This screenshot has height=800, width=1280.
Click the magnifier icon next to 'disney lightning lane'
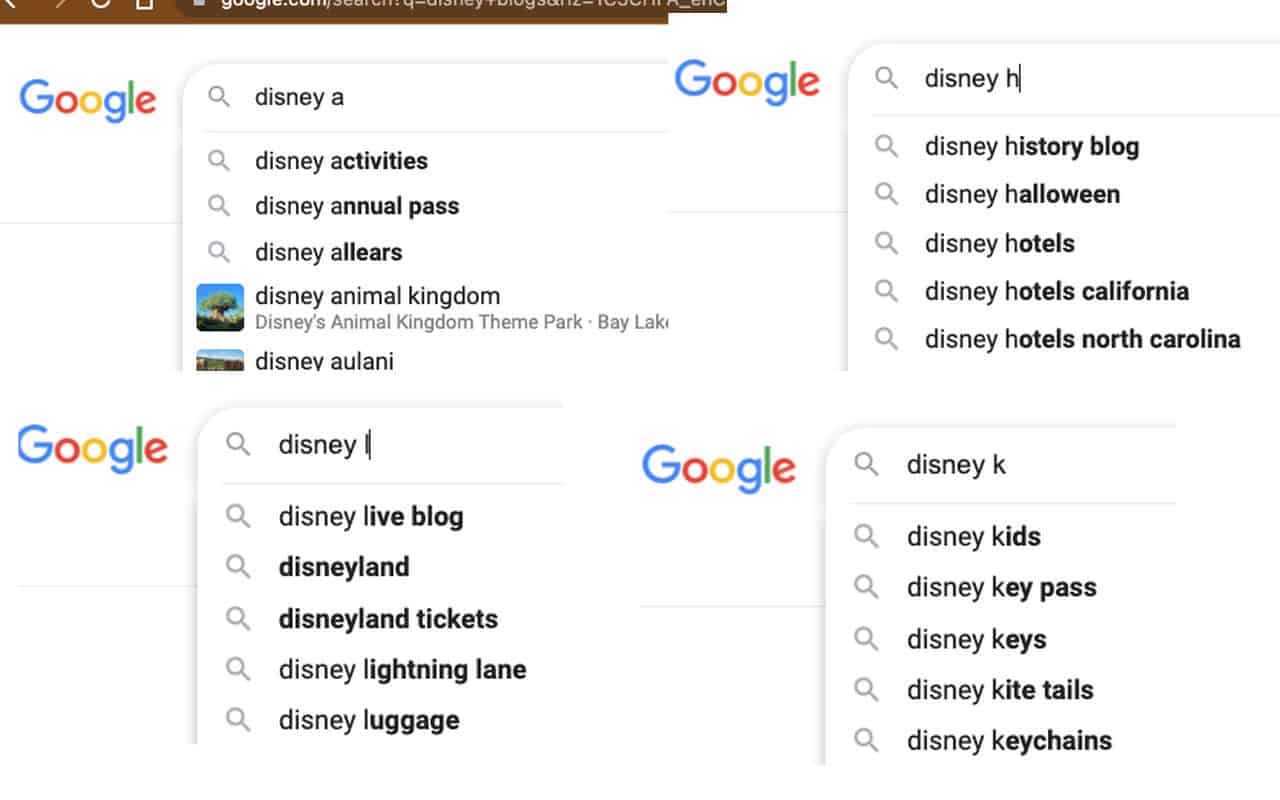238,670
